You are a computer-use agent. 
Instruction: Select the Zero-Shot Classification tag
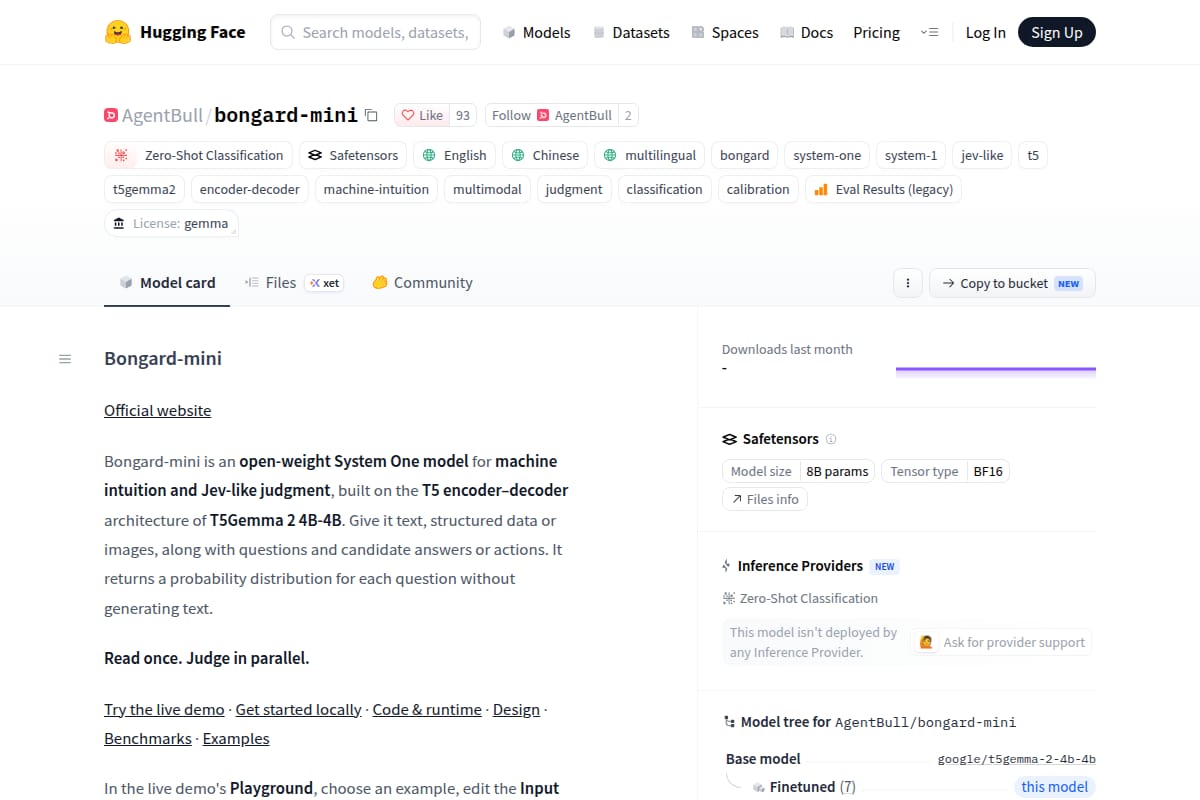click(199, 155)
